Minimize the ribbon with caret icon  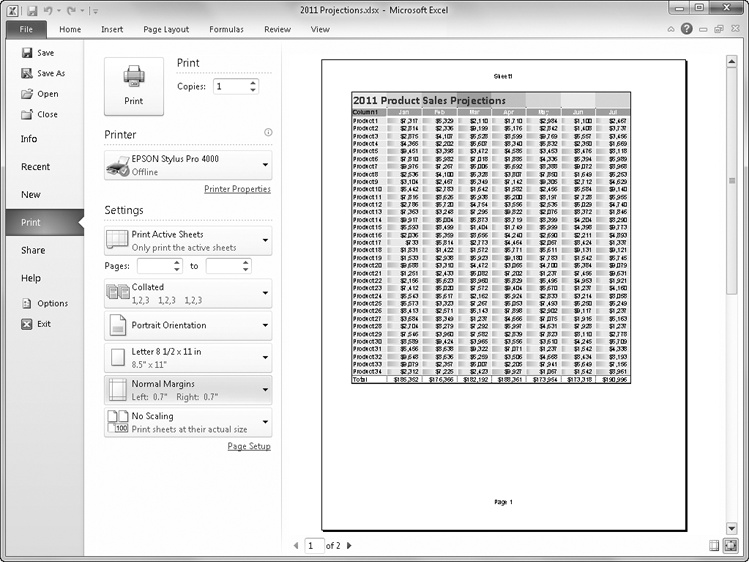[671, 29]
